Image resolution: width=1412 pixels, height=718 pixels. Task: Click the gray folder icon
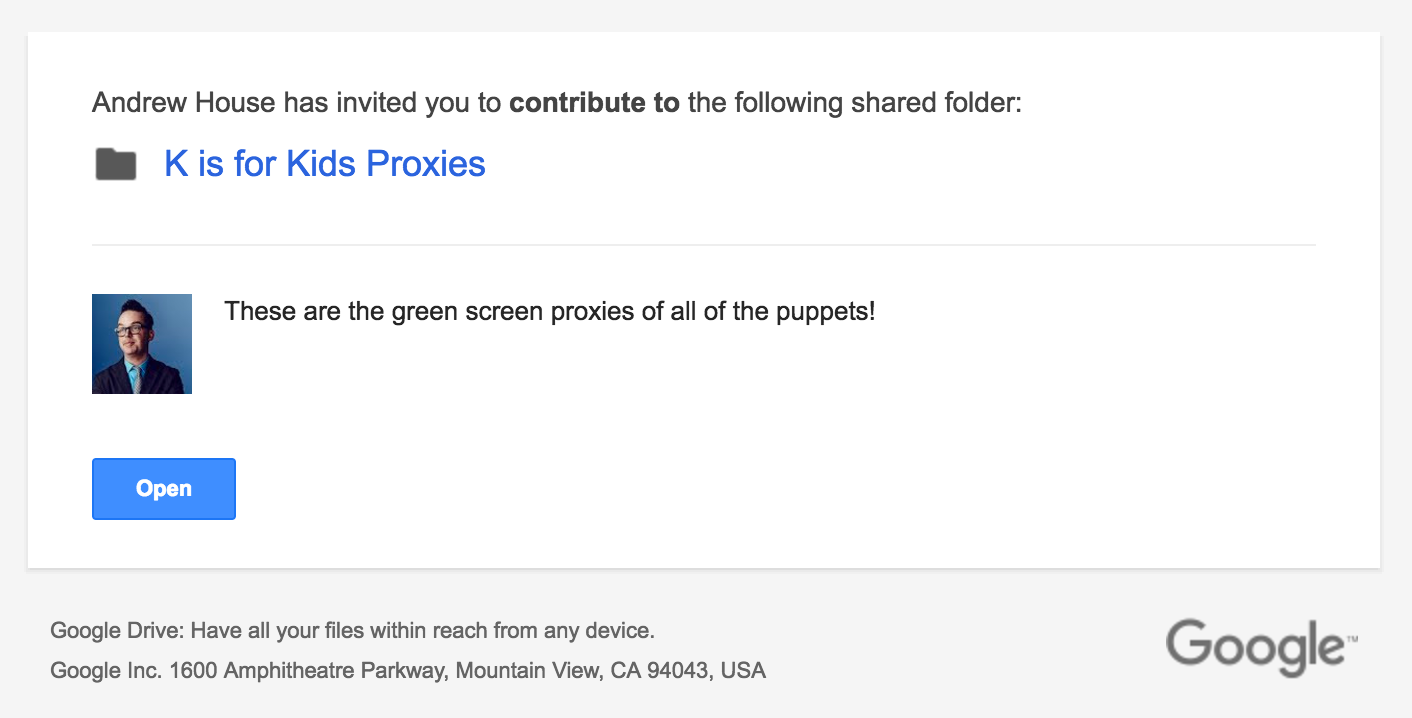pos(116,164)
